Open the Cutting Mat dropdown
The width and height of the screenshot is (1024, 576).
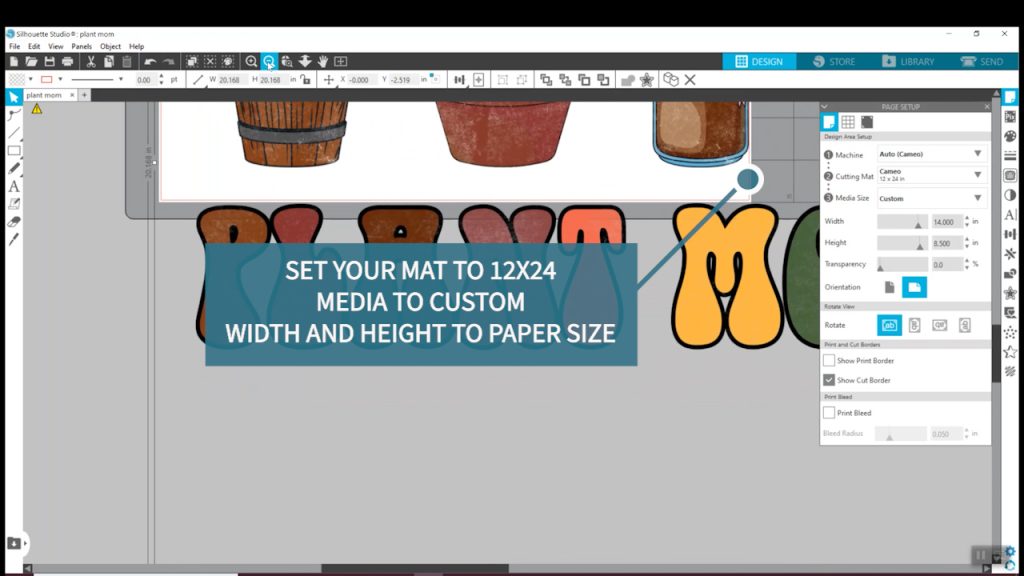click(x=931, y=173)
